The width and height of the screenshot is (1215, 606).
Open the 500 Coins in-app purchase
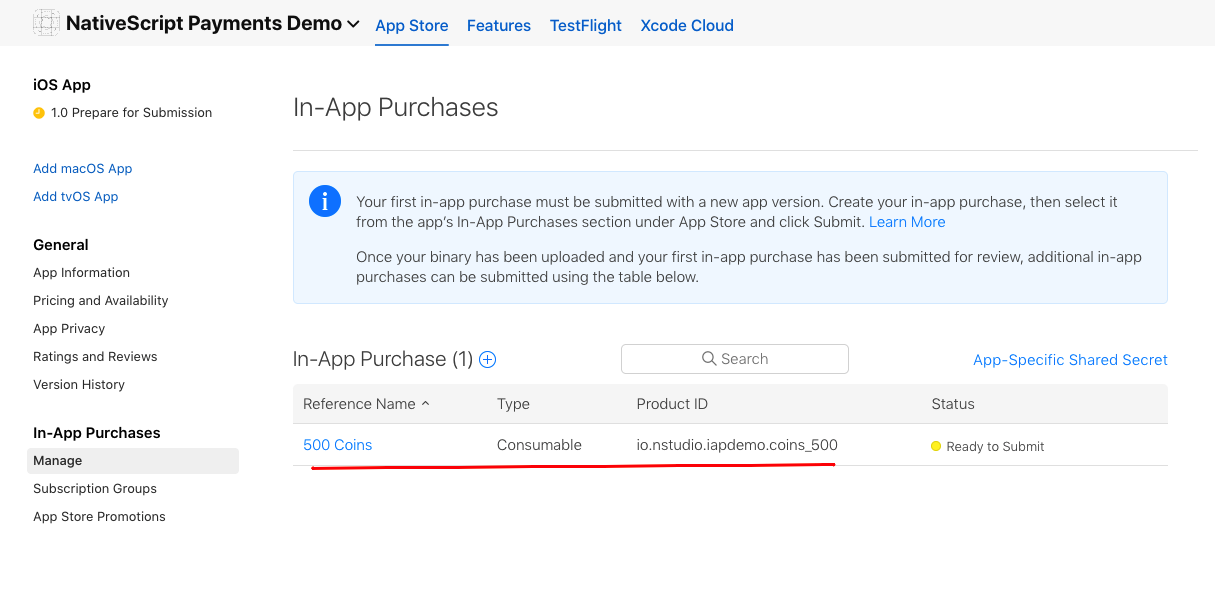coord(338,445)
